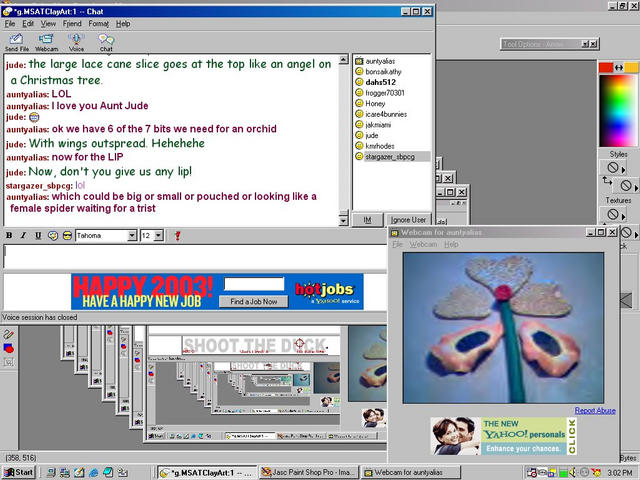
Task: Swap foreground and background colors arrow
Action: coord(619,68)
